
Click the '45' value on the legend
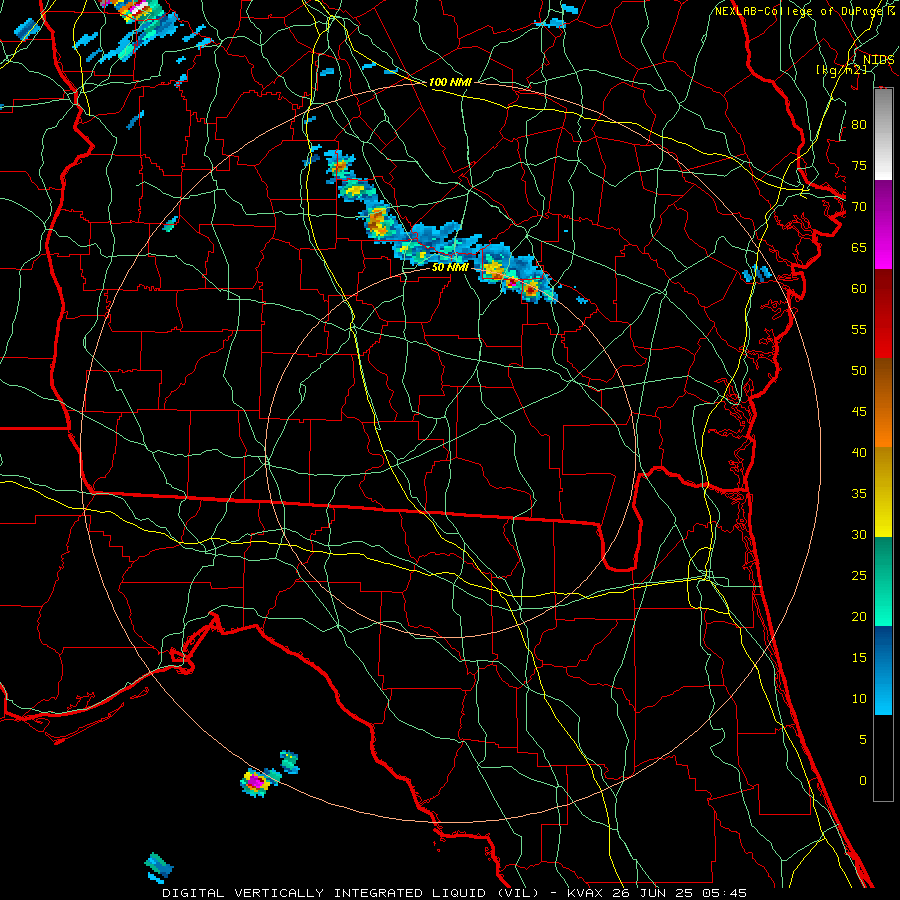tap(859, 412)
